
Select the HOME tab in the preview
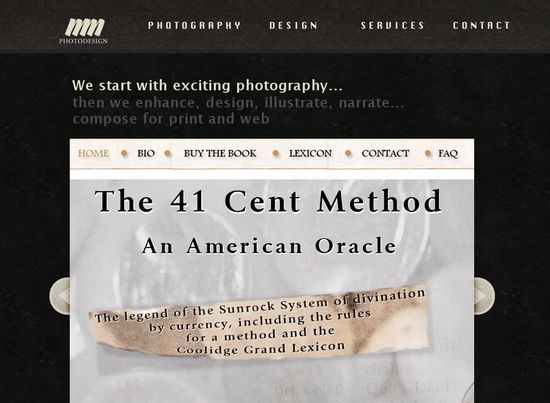pos(93,154)
